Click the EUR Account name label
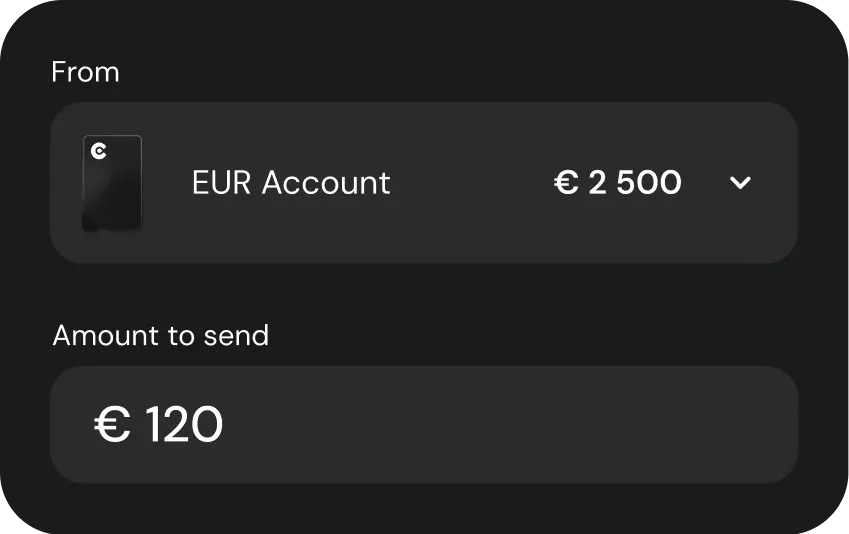 (x=291, y=183)
